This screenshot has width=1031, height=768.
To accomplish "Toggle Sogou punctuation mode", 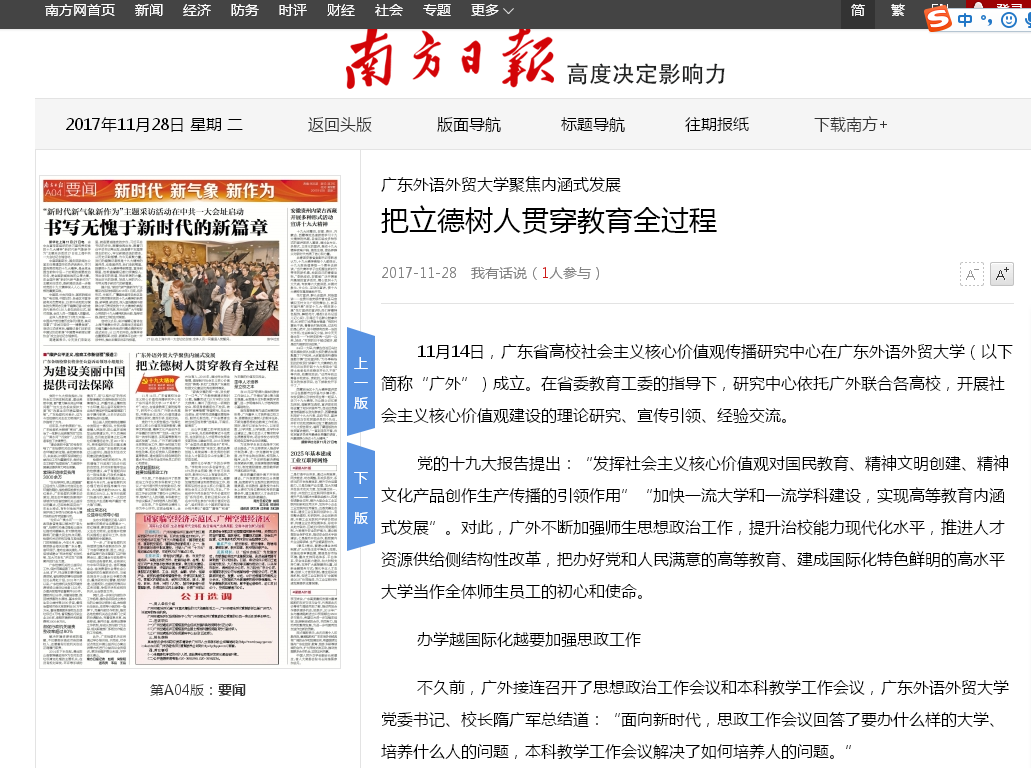I will pyautogui.click(x=986, y=19).
